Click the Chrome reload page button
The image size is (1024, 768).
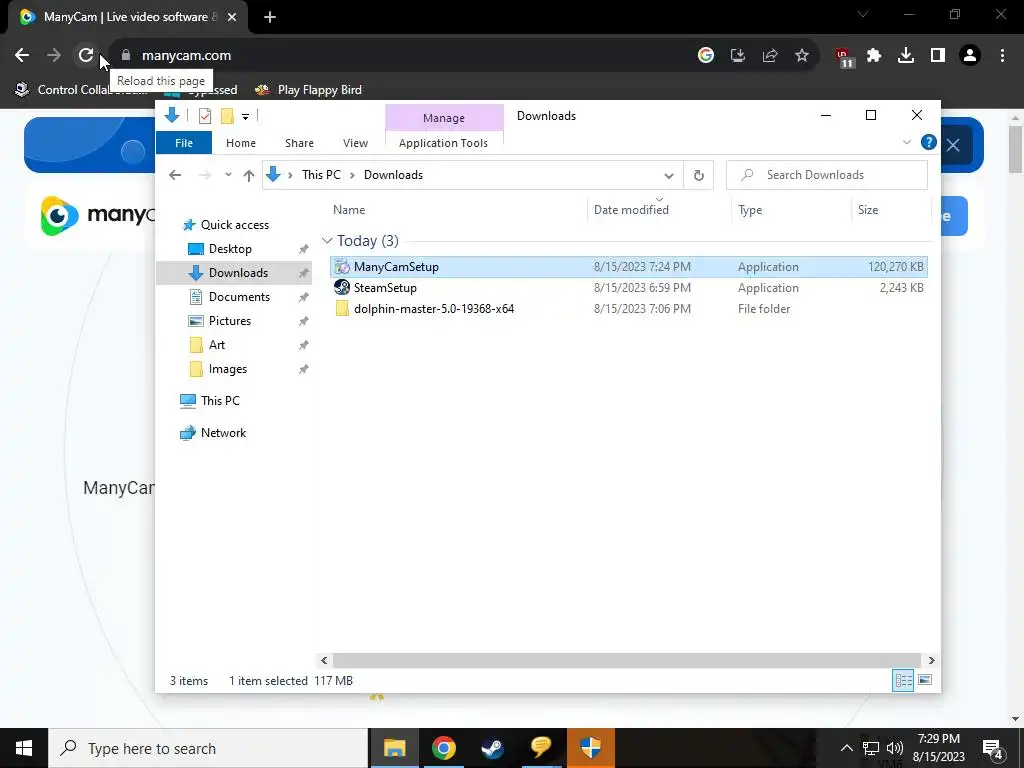click(86, 56)
